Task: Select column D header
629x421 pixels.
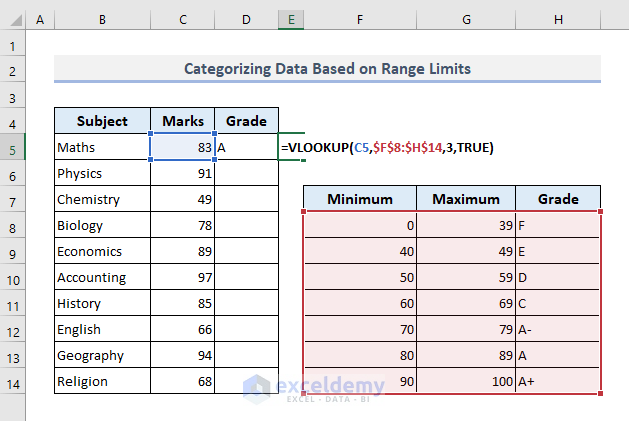Action: (246, 19)
